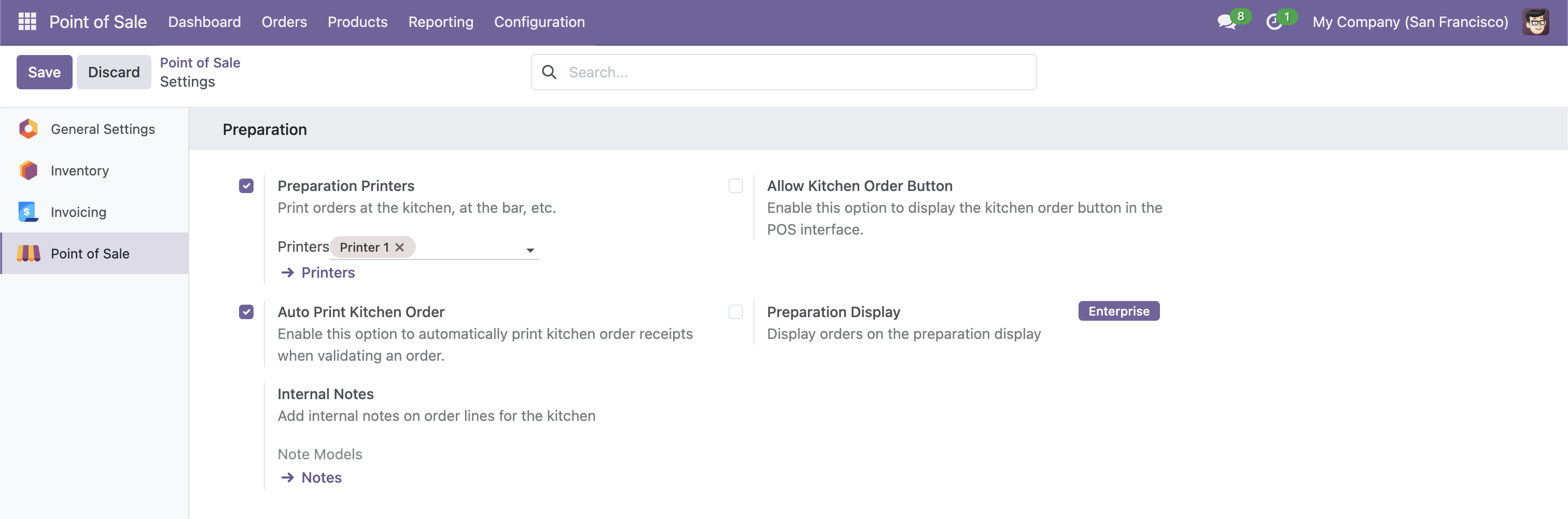The width and height of the screenshot is (1568, 519).
Task: Focus the Search settings field
Action: pyautogui.click(x=783, y=72)
